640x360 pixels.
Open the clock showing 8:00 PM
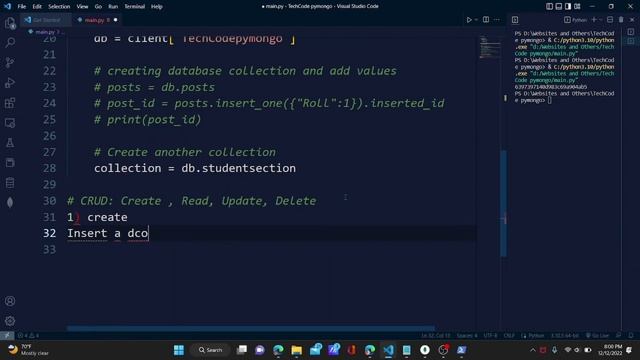(x=610, y=350)
